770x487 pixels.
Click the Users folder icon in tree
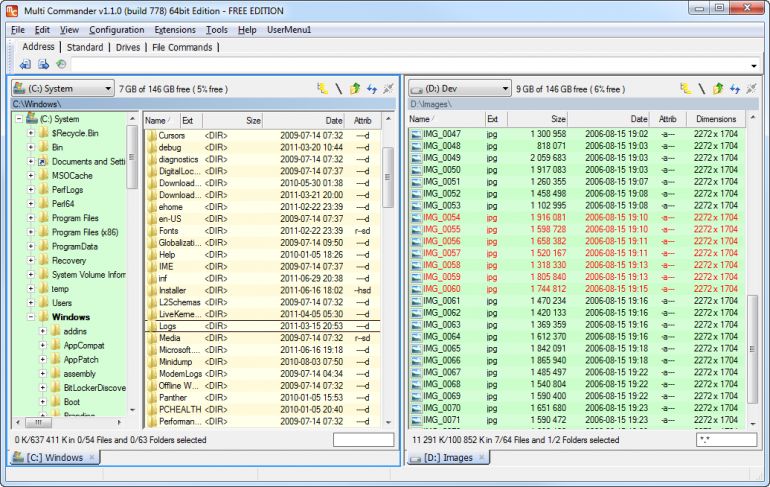click(x=44, y=303)
